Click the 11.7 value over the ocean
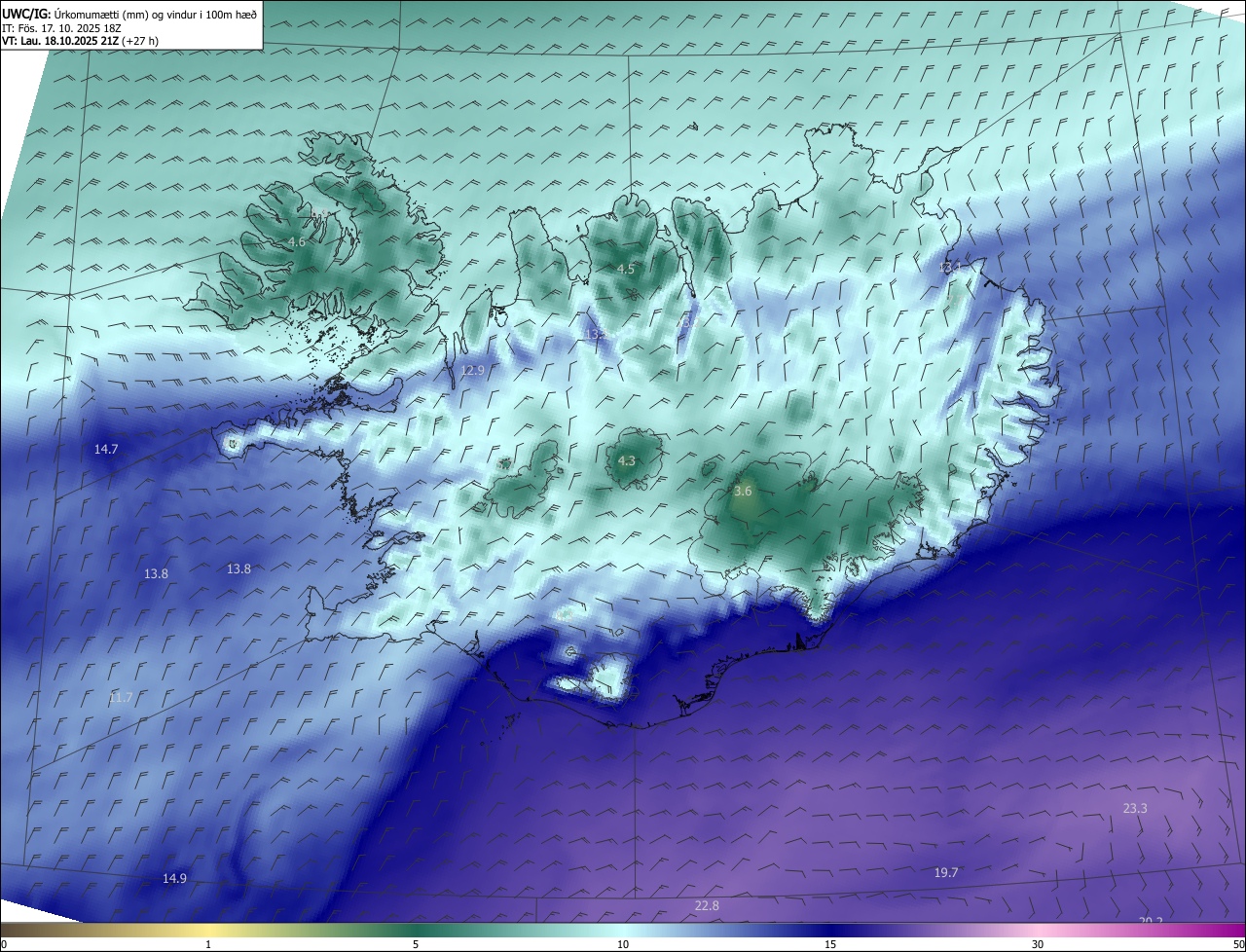This screenshot has width=1246, height=952. (121, 697)
